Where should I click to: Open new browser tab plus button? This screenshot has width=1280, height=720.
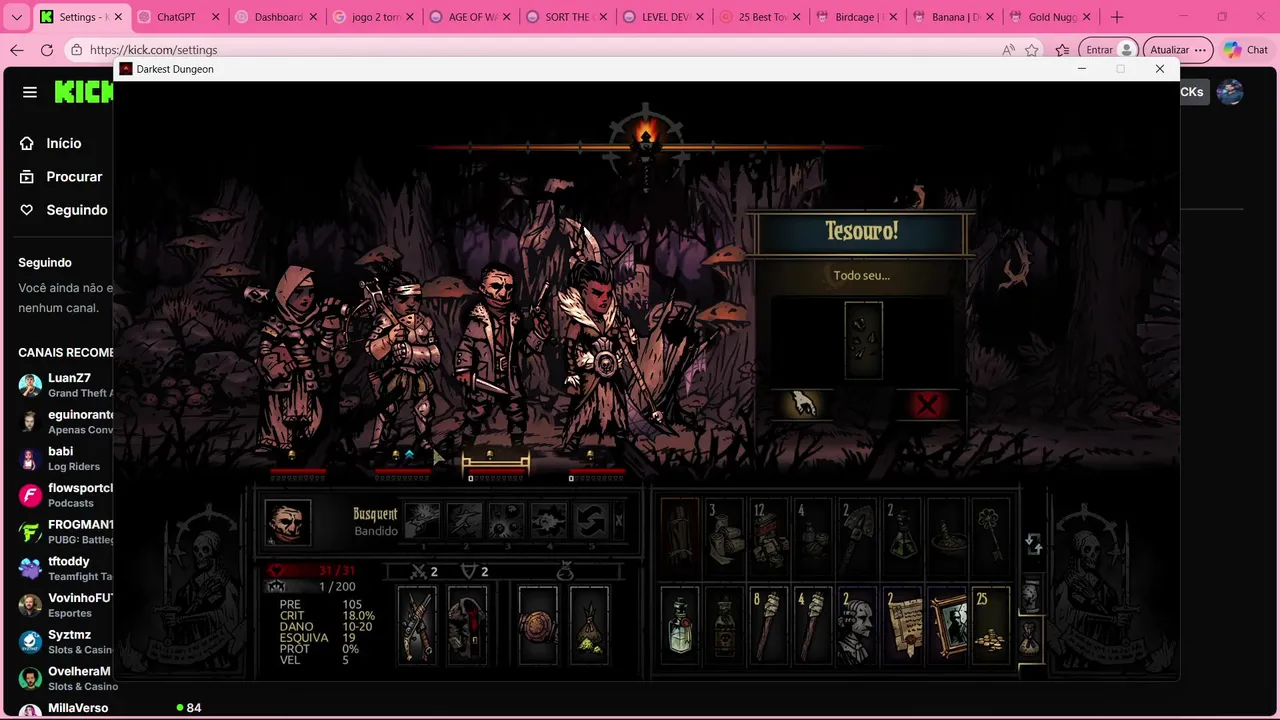(1117, 17)
